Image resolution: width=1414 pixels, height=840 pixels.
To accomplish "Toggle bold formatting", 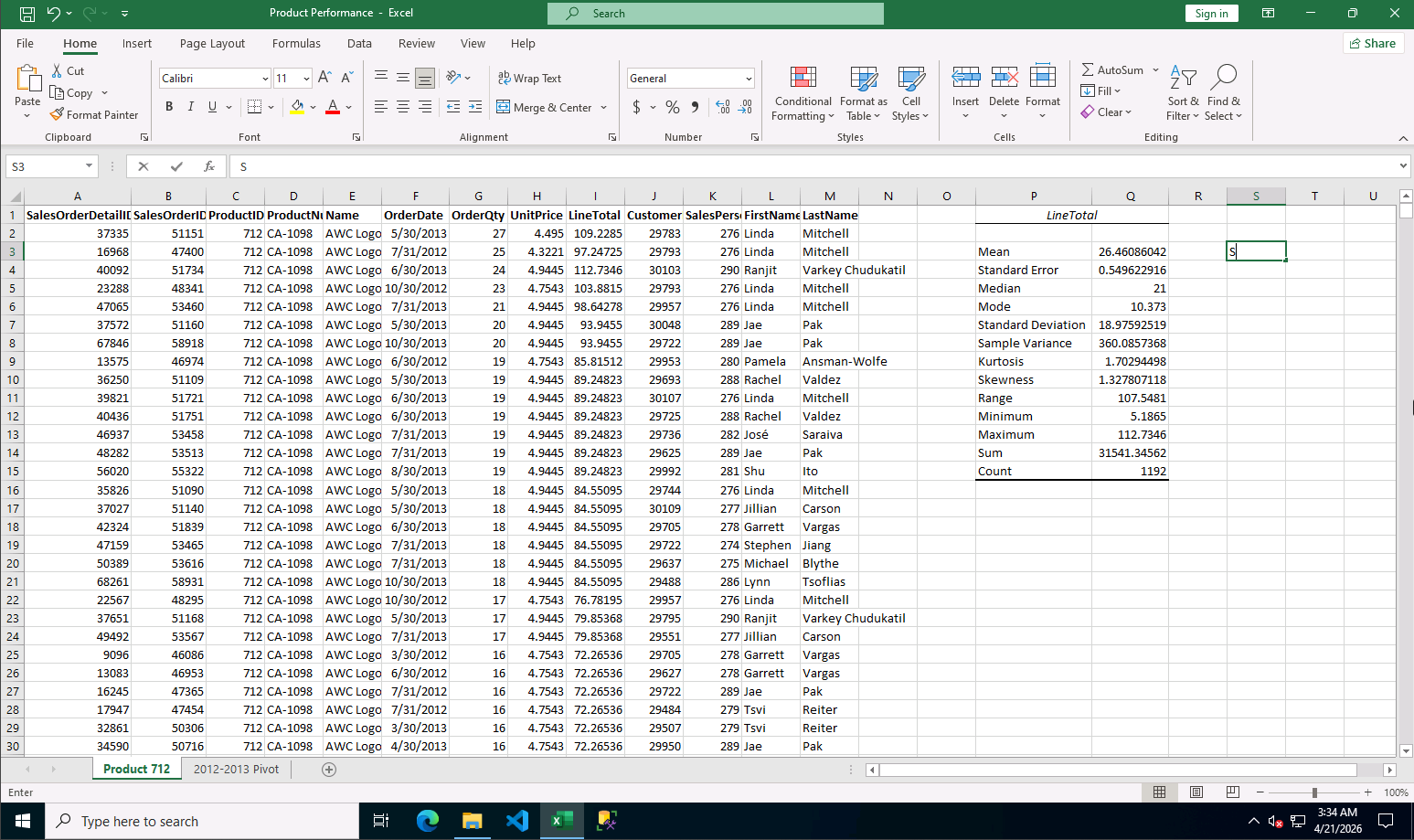I will (x=168, y=106).
